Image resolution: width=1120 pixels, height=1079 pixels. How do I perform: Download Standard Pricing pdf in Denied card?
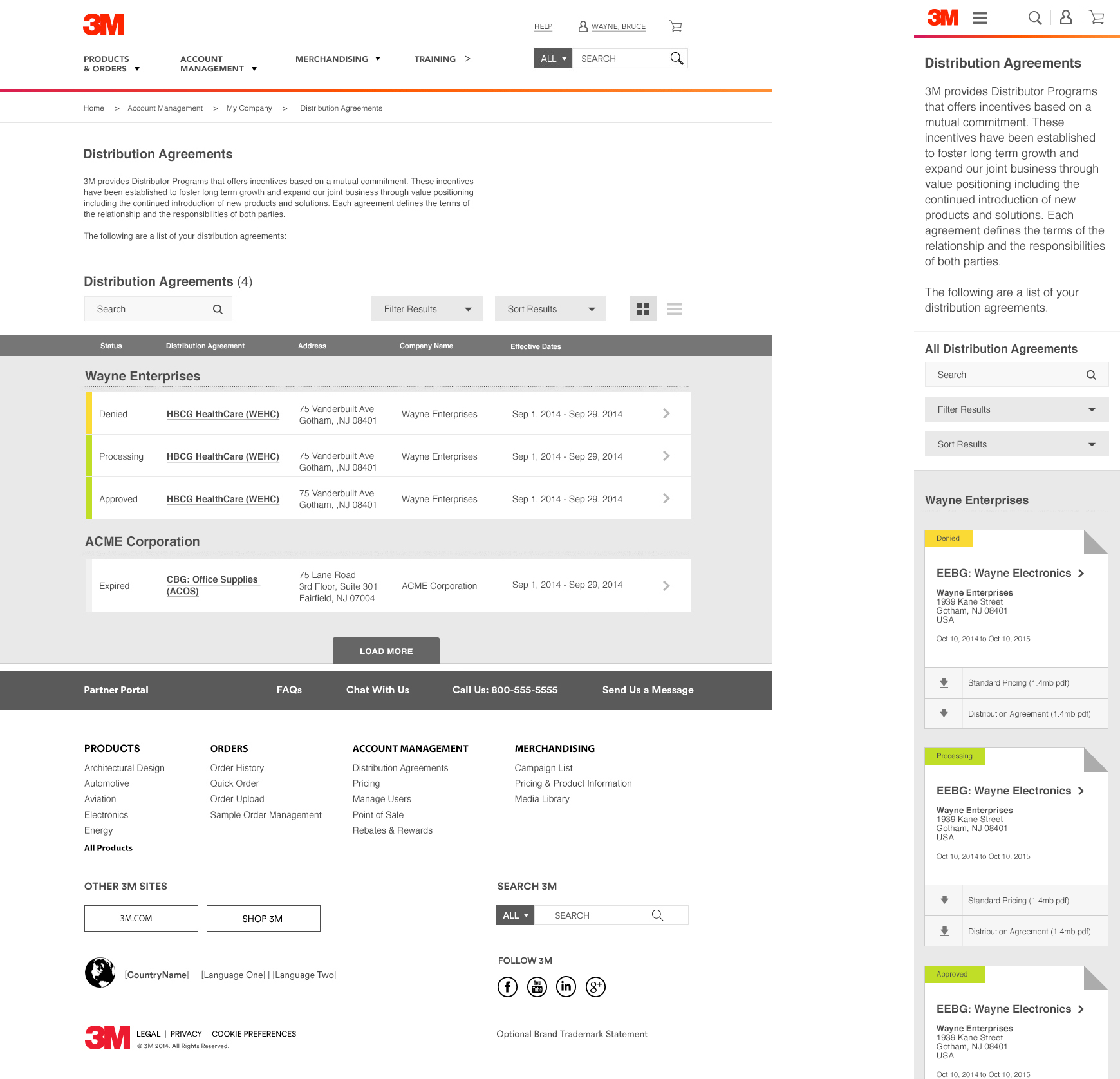[x=944, y=683]
